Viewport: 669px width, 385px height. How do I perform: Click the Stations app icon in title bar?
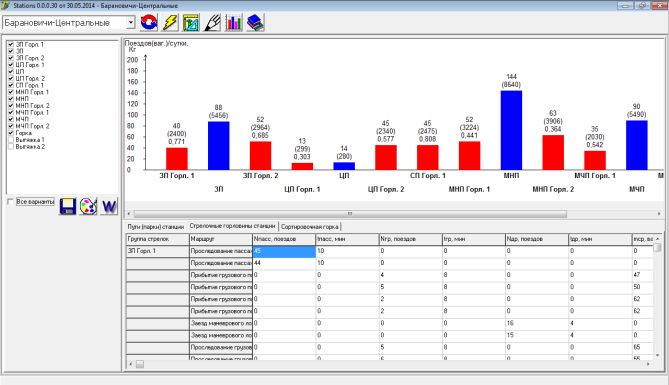pos(6,6)
